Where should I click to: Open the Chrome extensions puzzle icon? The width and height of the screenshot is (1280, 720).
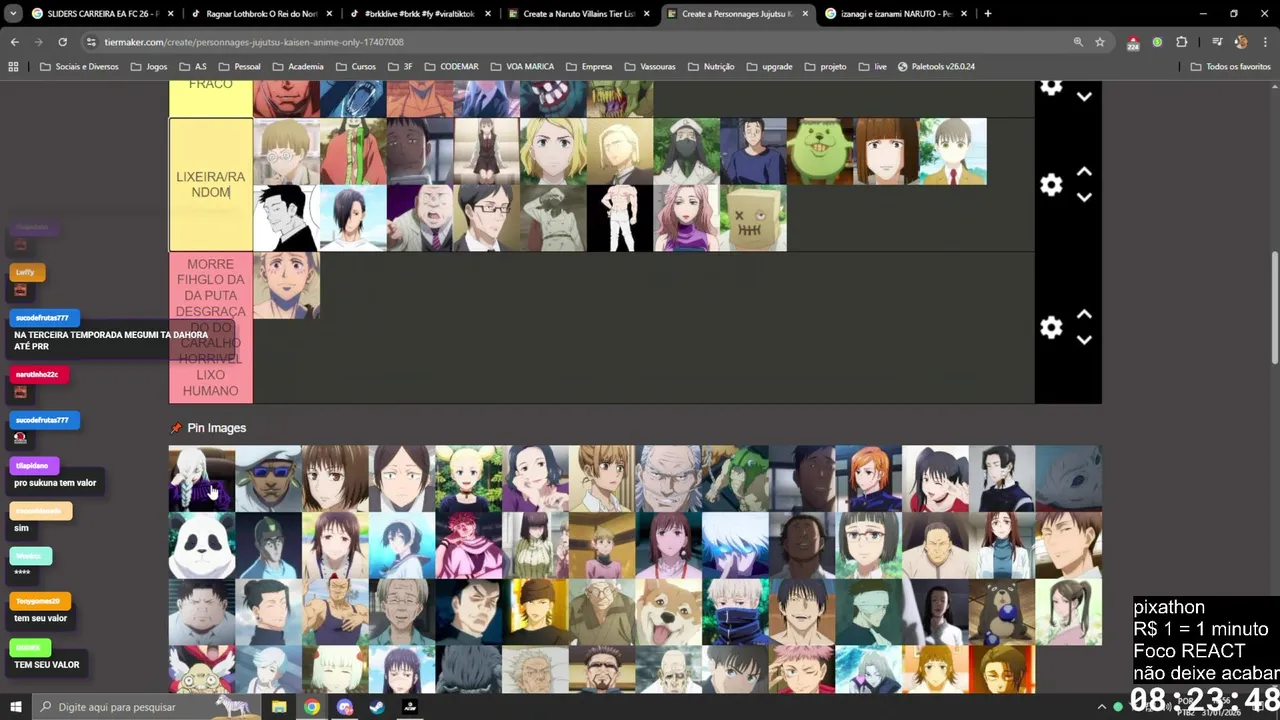[1182, 42]
